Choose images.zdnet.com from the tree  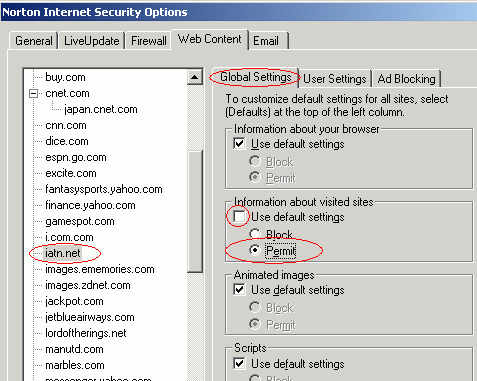[88, 285]
